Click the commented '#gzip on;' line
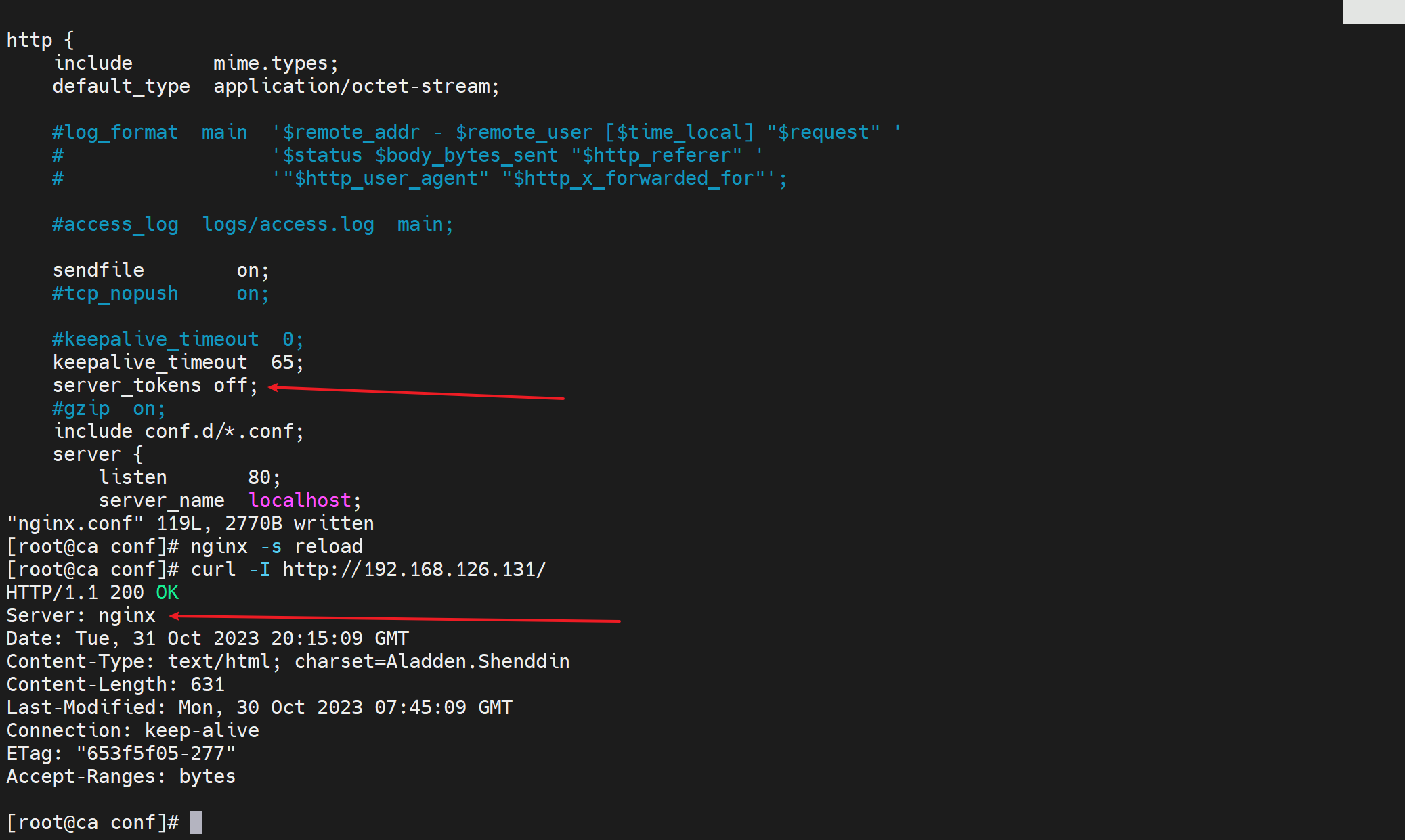This screenshot has height=840, width=1405. (x=108, y=408)
